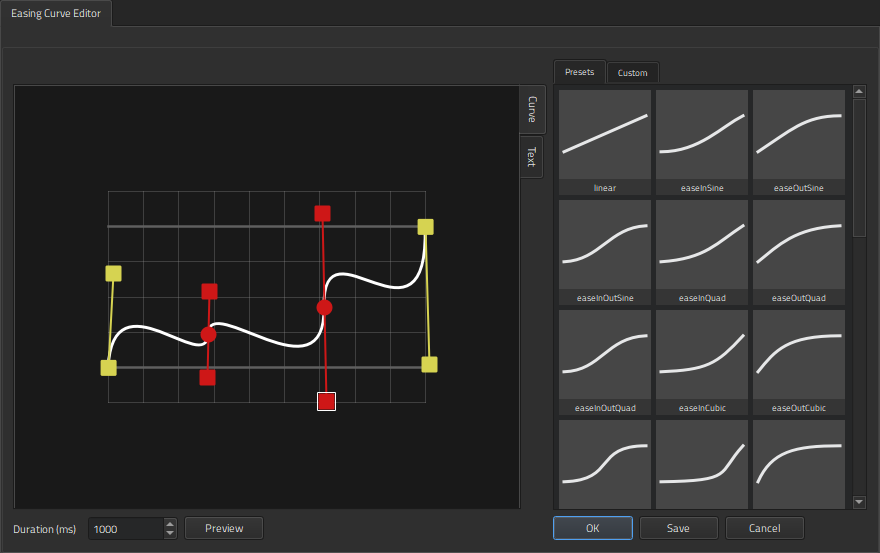This screenshot has width=880, height=553.
Task: Switch to the Custom tab
Action: click(632, 73)
